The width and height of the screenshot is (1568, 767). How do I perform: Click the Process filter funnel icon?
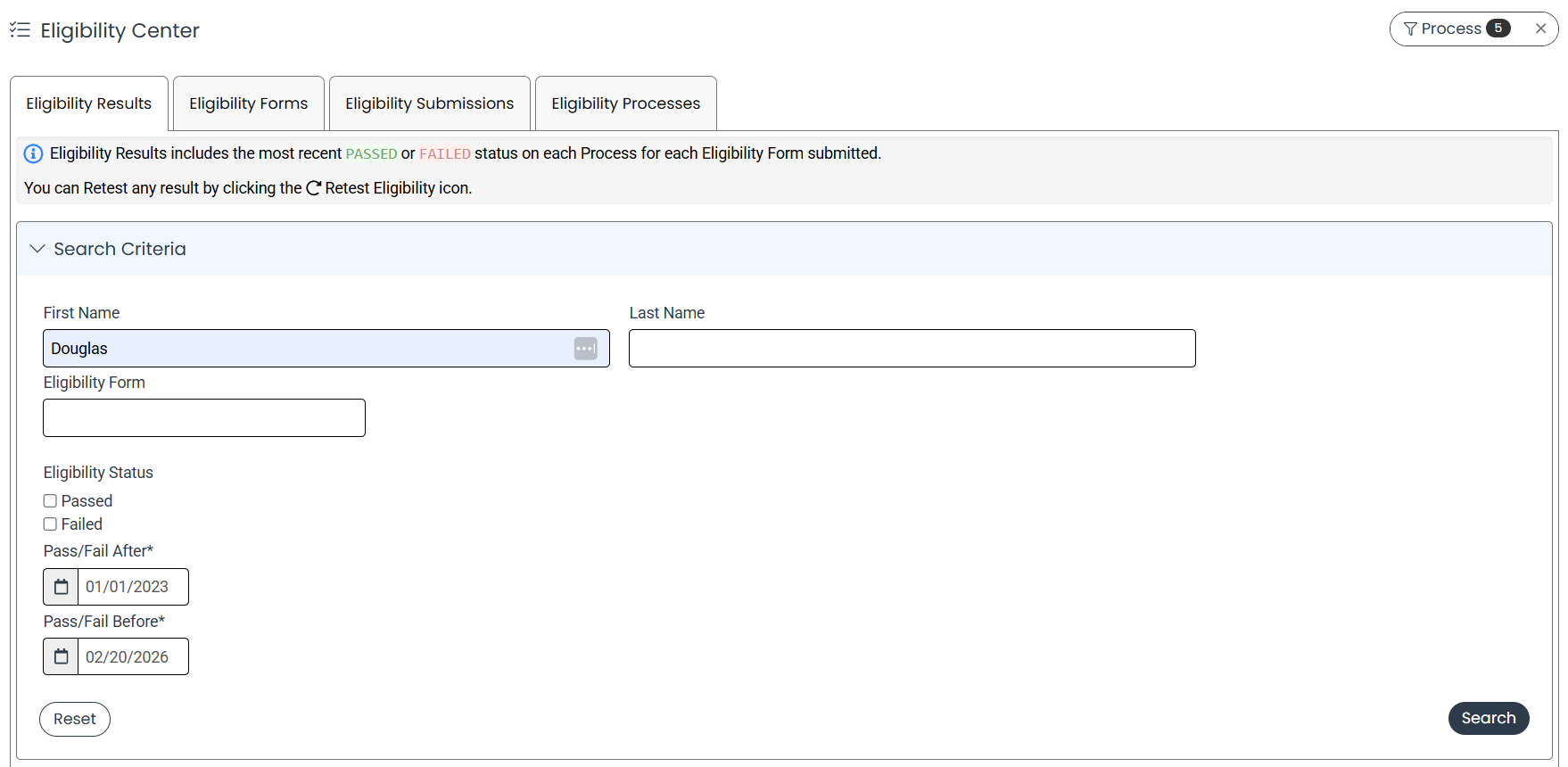(x=1410, y=29)
